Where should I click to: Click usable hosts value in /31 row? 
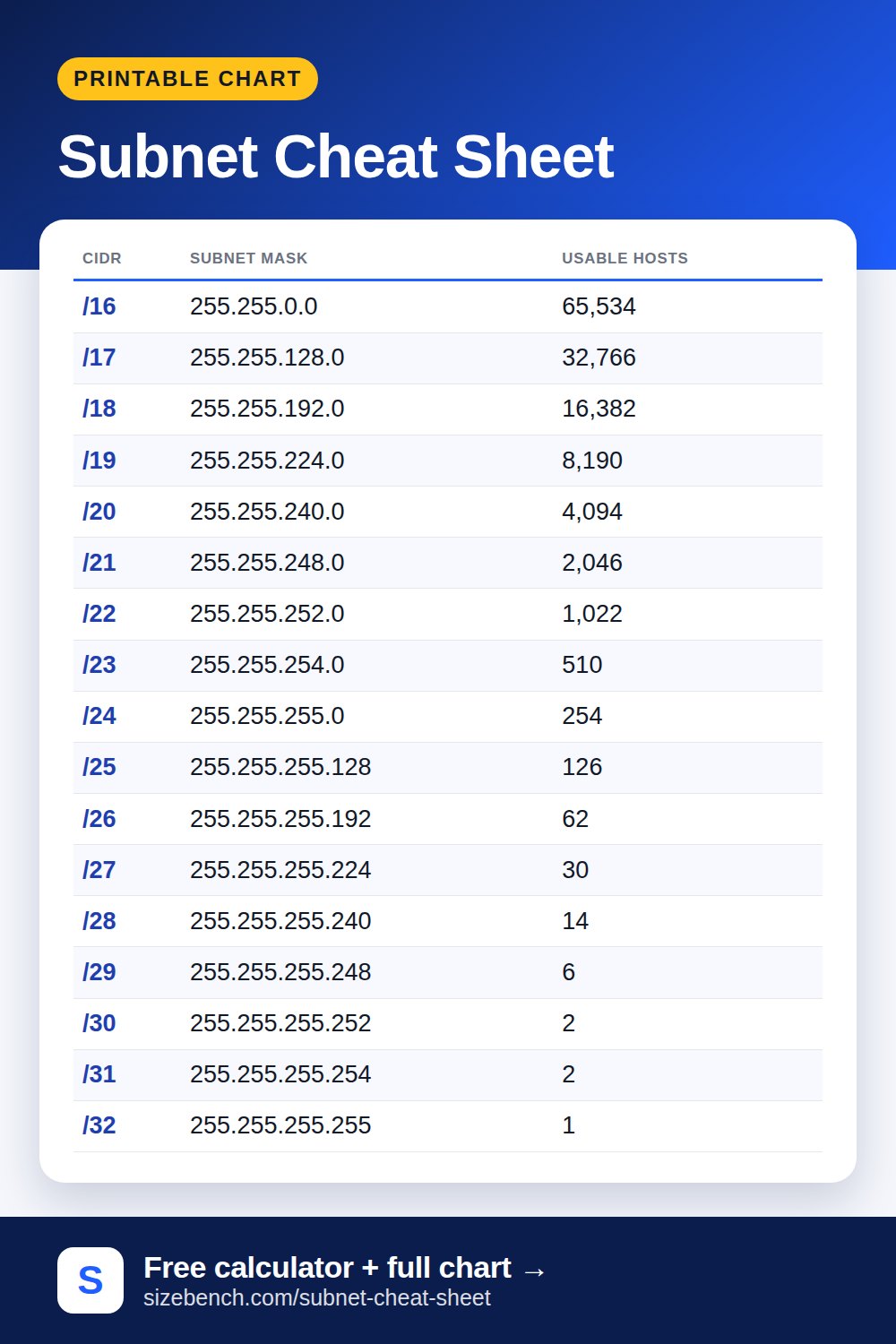569,1074
